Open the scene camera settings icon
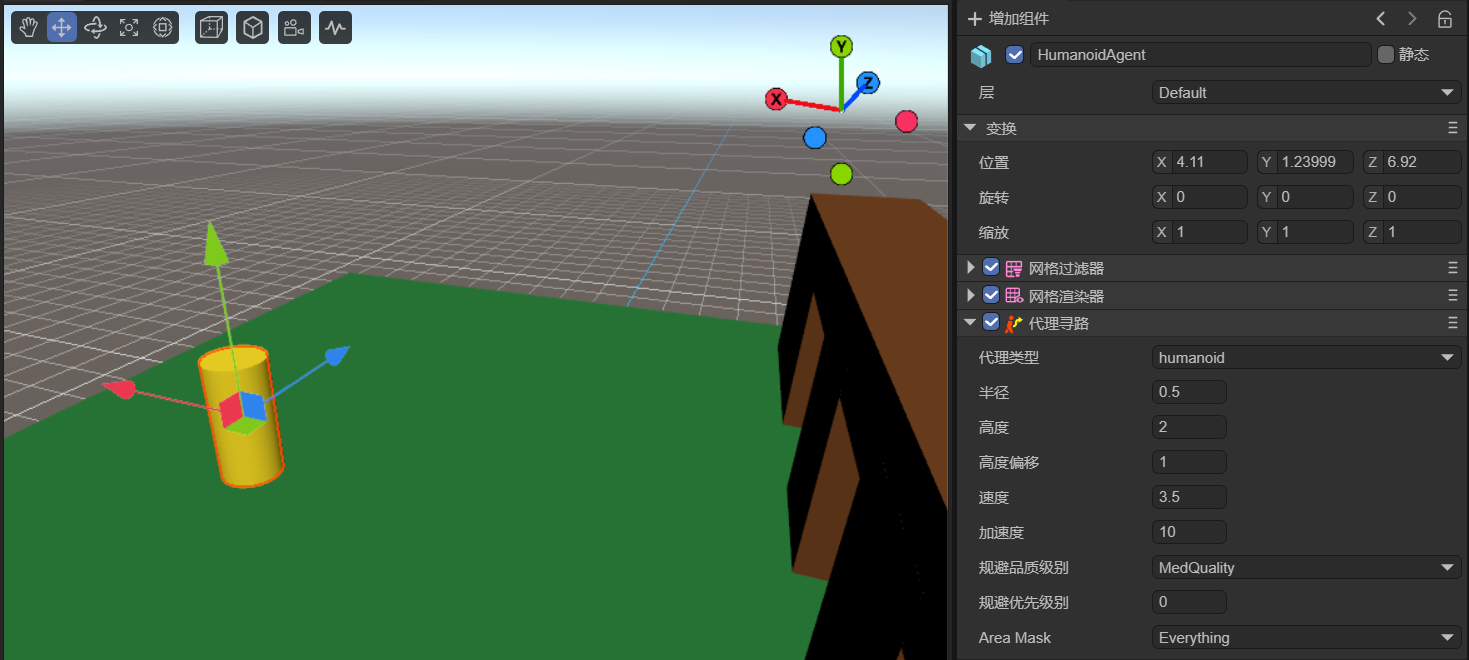 coord(293,28)
